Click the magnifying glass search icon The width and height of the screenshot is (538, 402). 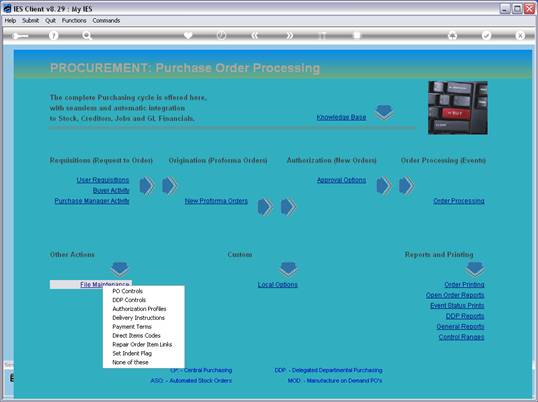87,35
